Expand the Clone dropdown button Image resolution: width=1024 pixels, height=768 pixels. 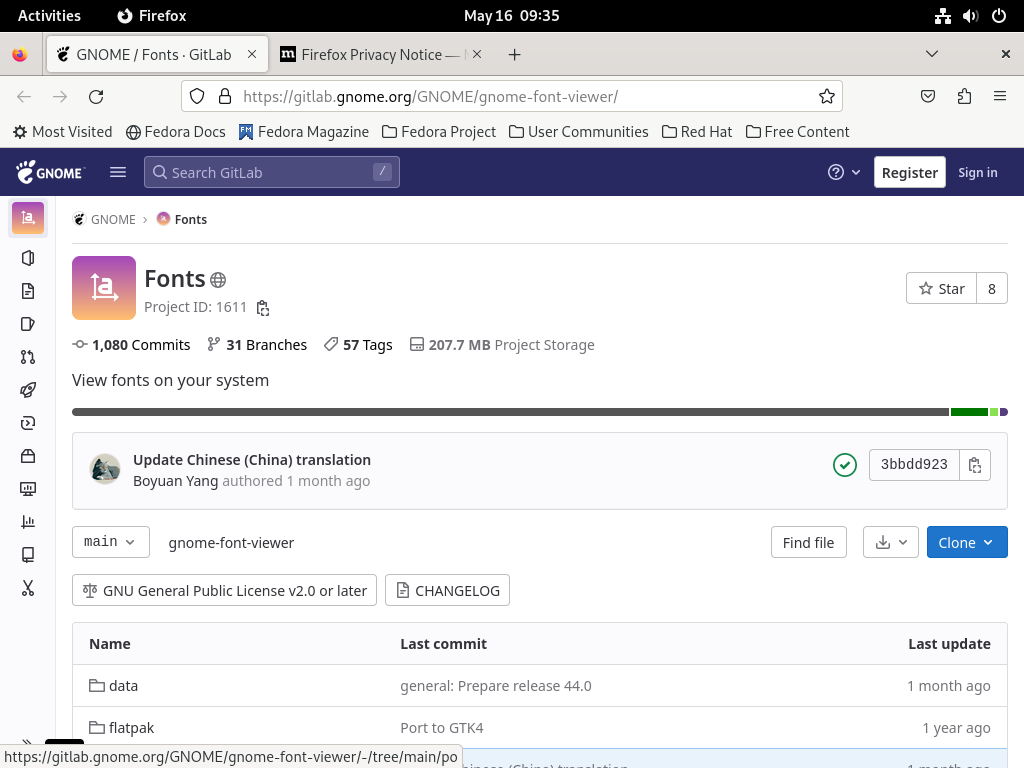click(967, 542)
